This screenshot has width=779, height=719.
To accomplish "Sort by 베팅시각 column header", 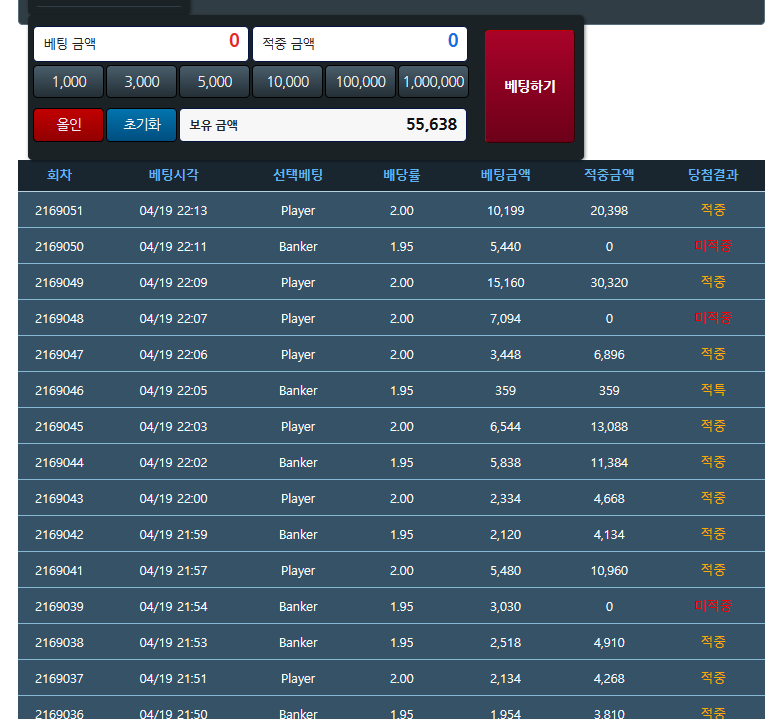I will [x=174, y=175].
